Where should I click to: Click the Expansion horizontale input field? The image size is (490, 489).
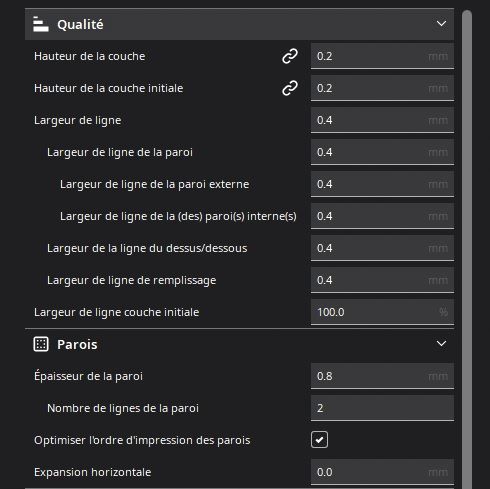pyautogui.click(x=382, y=472)
